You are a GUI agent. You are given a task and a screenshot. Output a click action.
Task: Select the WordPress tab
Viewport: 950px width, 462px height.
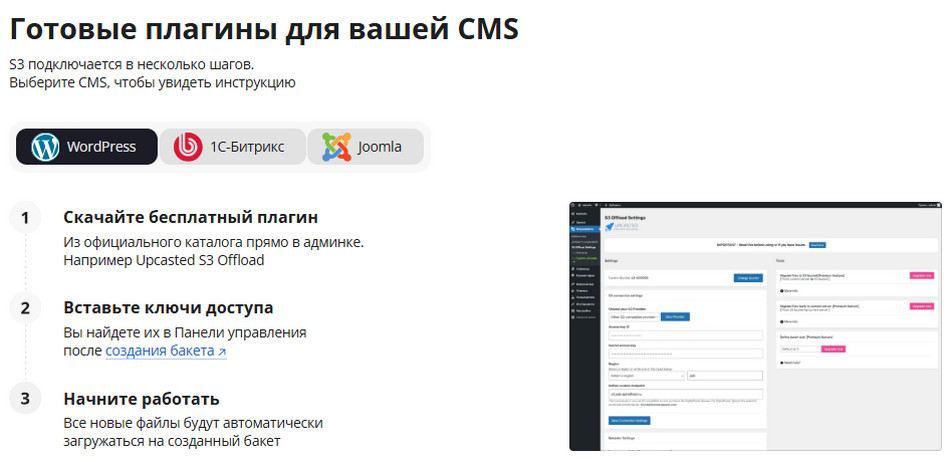click(x=87, y=147)
